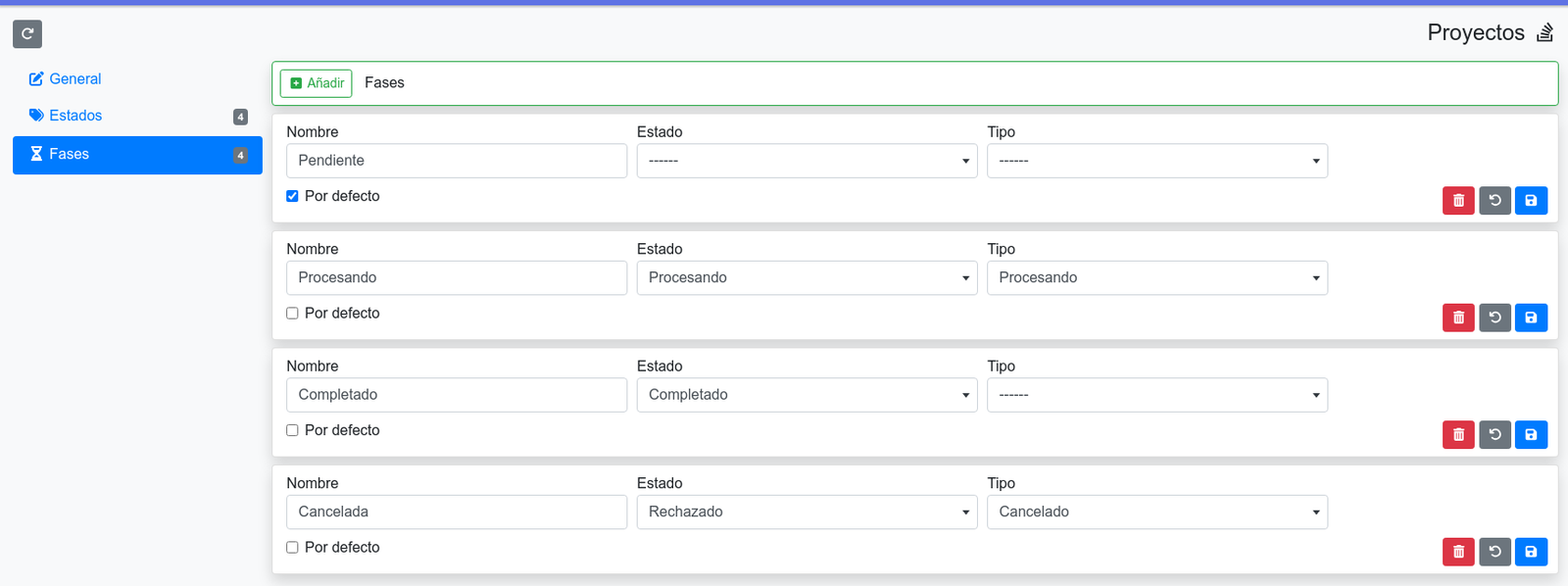Click the hourglass icon beside Fases
The height and width of the screenshot is (586, 1568).
[36, 154]
